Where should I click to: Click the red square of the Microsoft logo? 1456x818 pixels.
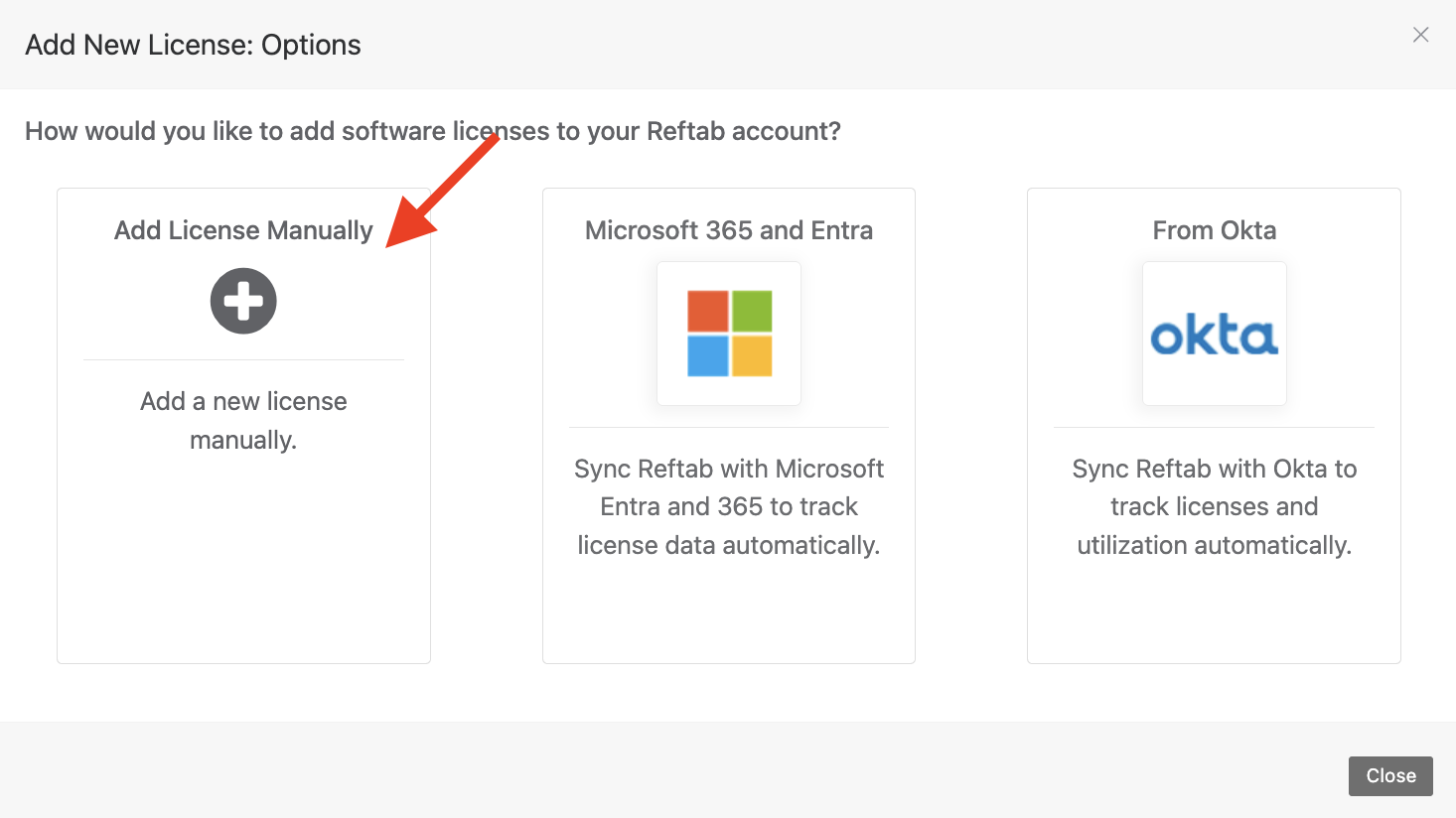coord(708,311)
